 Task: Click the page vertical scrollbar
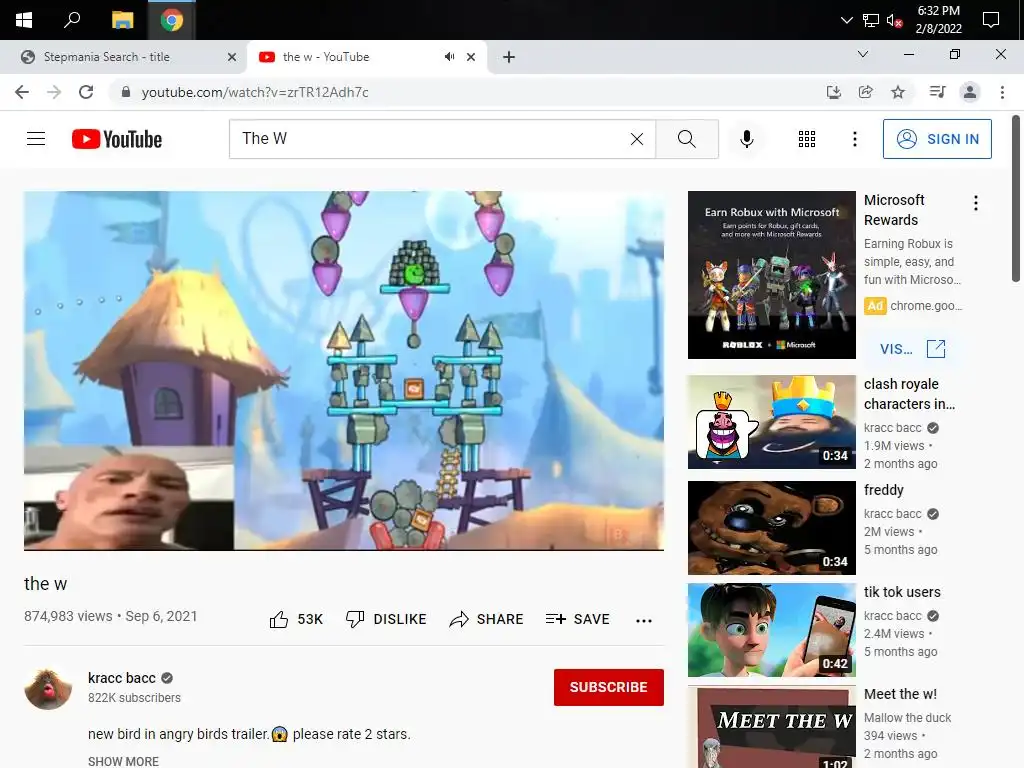pos(1016,198)
